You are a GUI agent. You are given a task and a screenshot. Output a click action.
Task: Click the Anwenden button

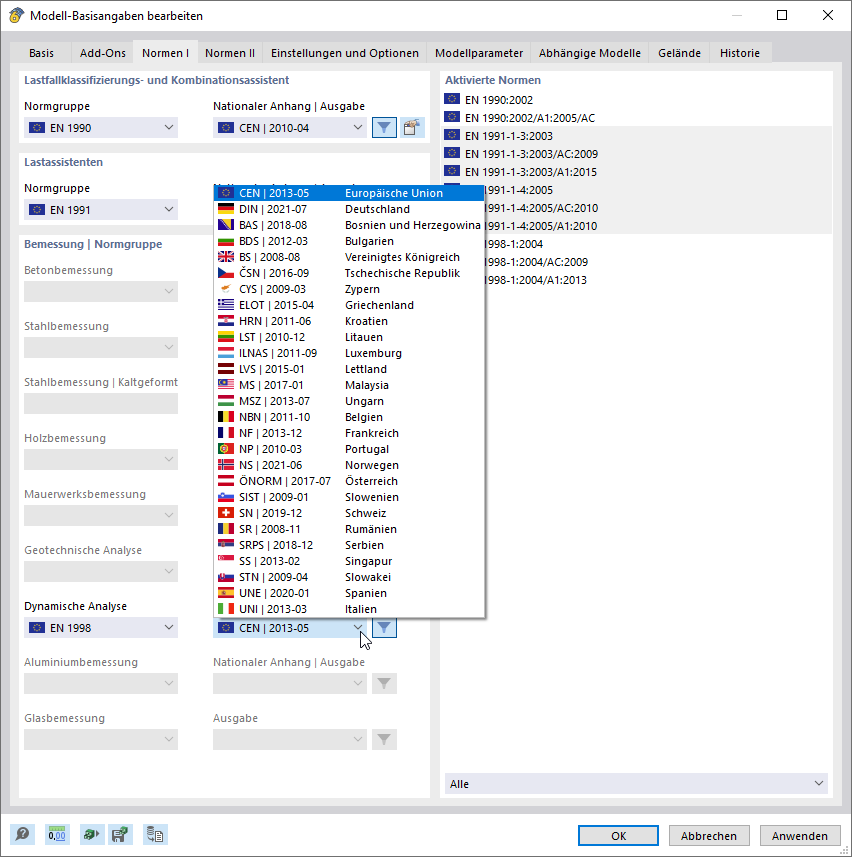pos(800,836)
